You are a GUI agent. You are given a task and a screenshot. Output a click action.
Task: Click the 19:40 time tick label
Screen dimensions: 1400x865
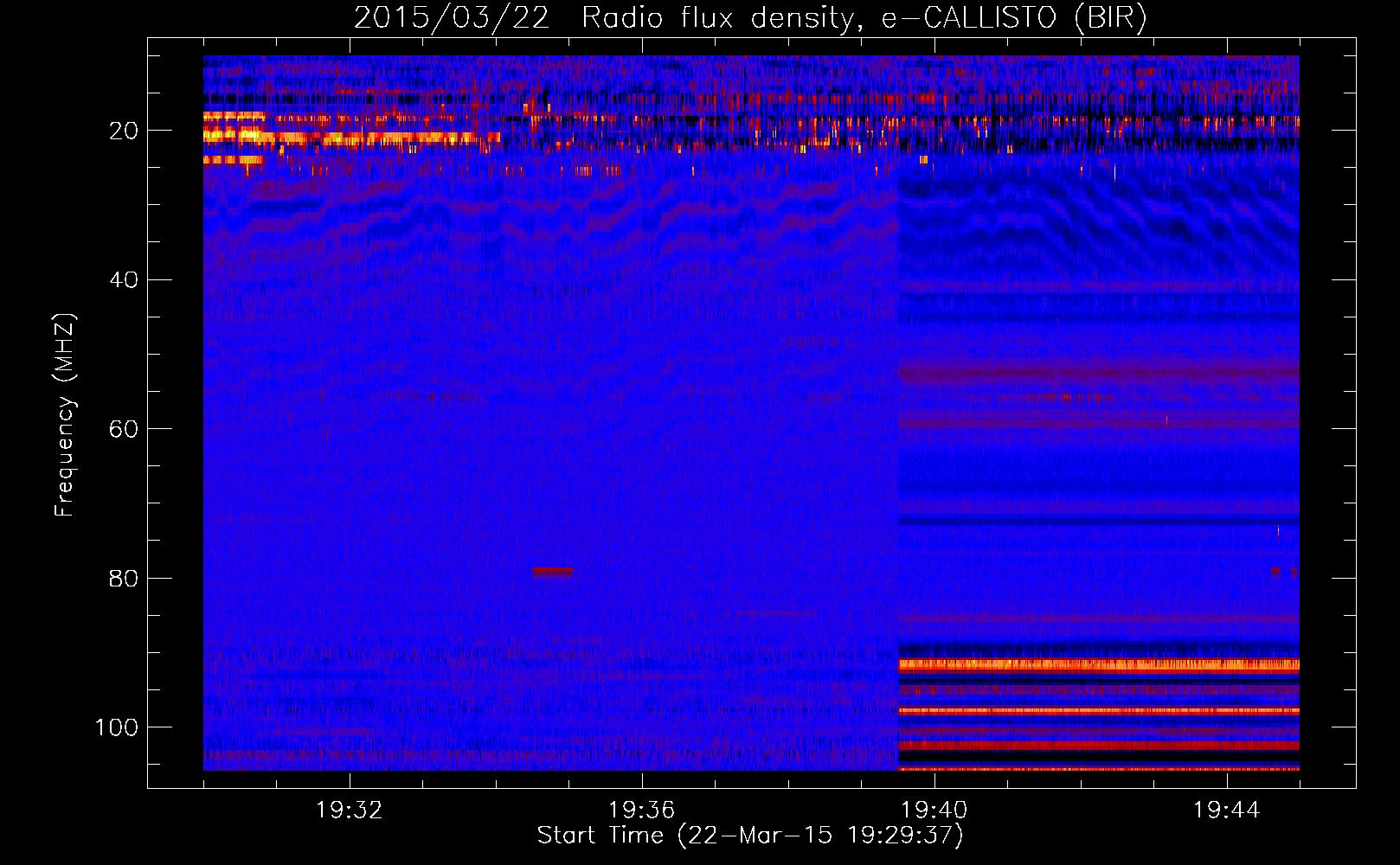tap(934, 811)
